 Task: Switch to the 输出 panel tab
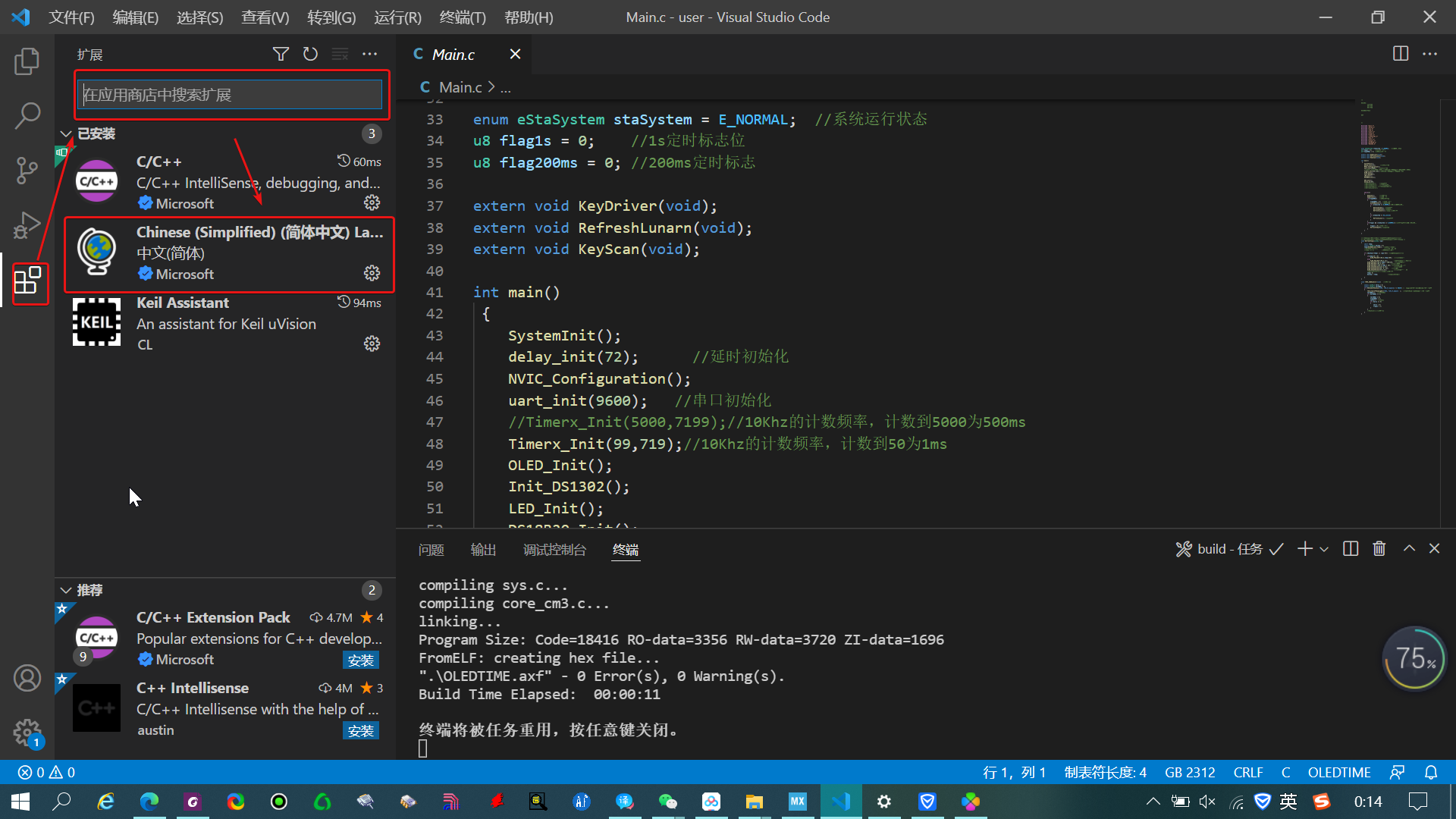[x=483, y=549]
